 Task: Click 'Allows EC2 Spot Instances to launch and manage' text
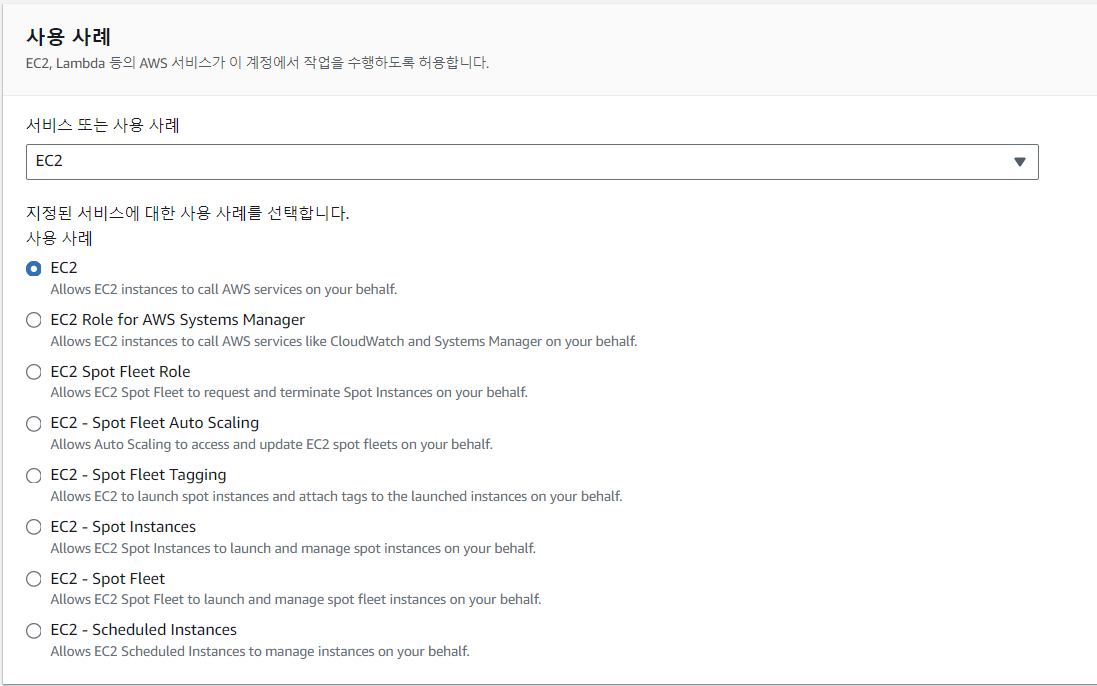click(x=293, y=548)
